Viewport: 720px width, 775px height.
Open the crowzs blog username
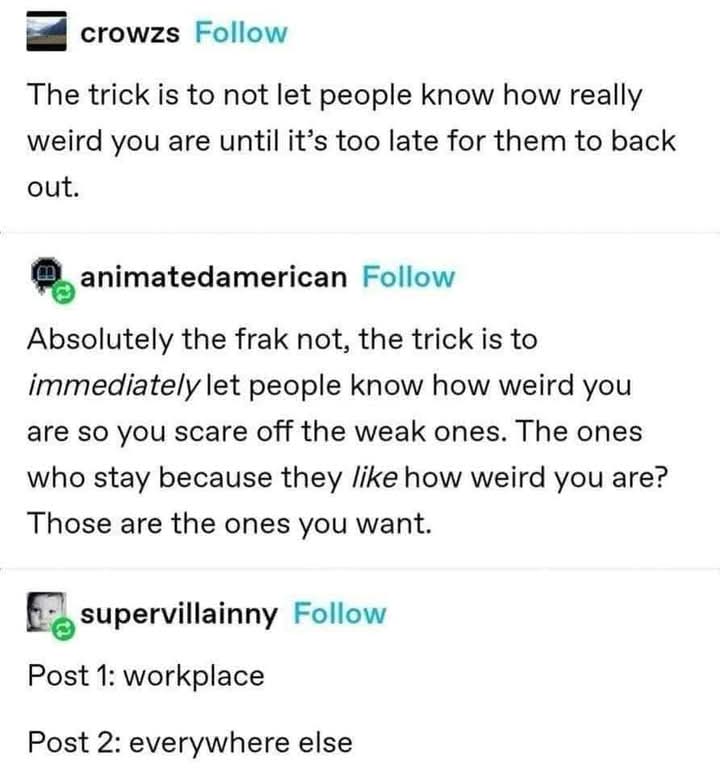coord(130,34)
